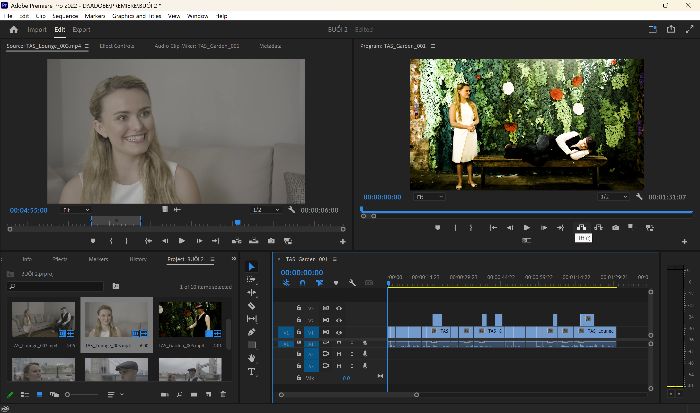Open Program monitor Fit zoom dropdown
This screenshot has height=413, width=700.
(429, 197)
